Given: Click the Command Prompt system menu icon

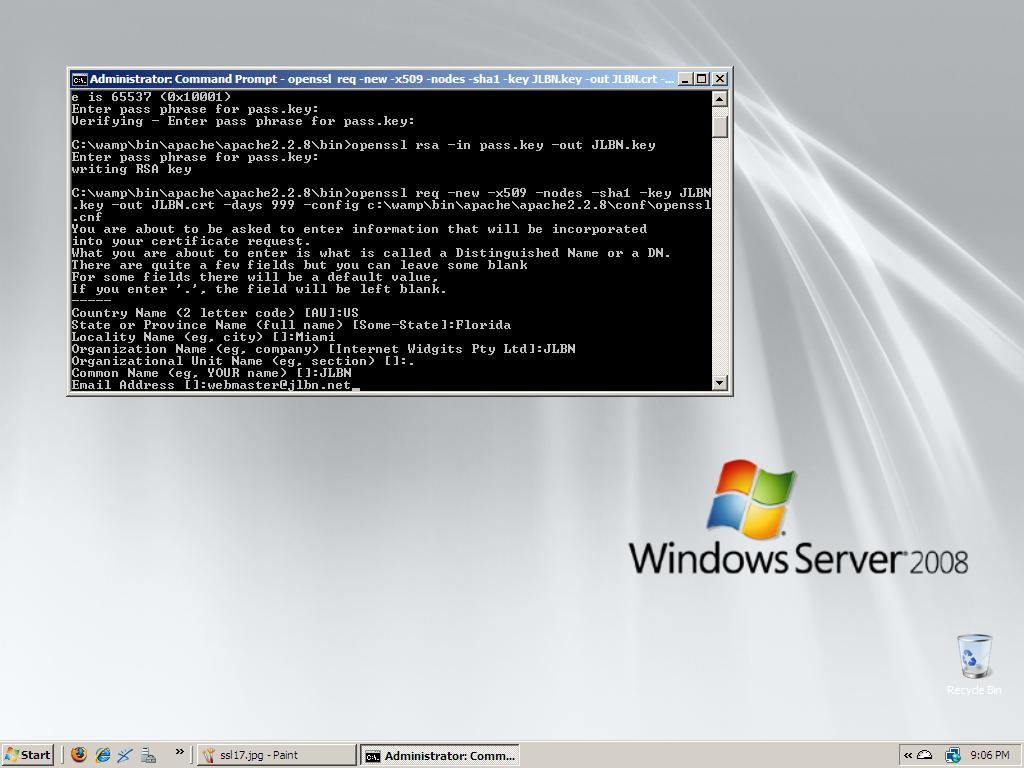Looking at the screenshot, I should coord(79,79).
